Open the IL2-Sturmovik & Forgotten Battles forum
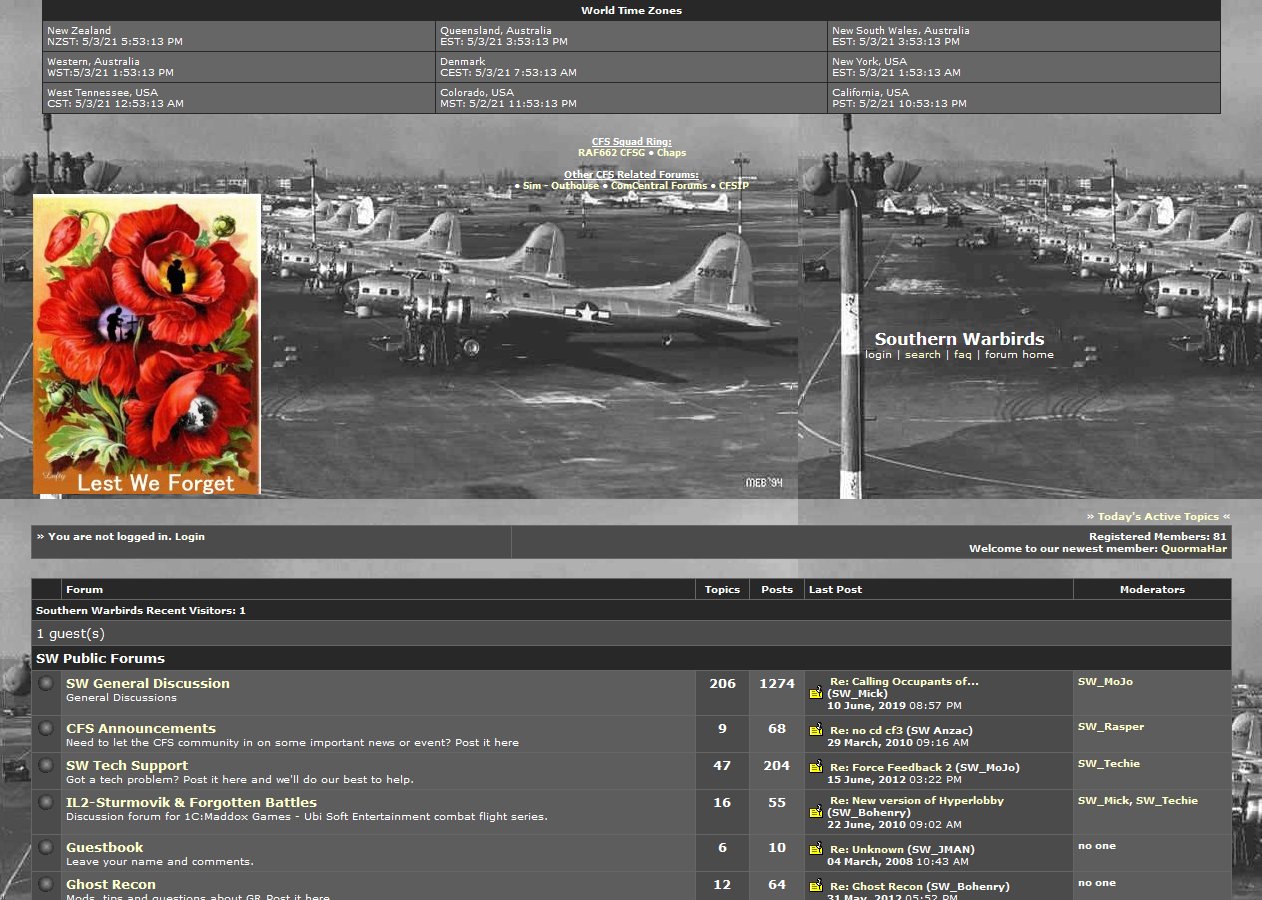This screenshot has height=900, width=1262. [x=191, y=803]
